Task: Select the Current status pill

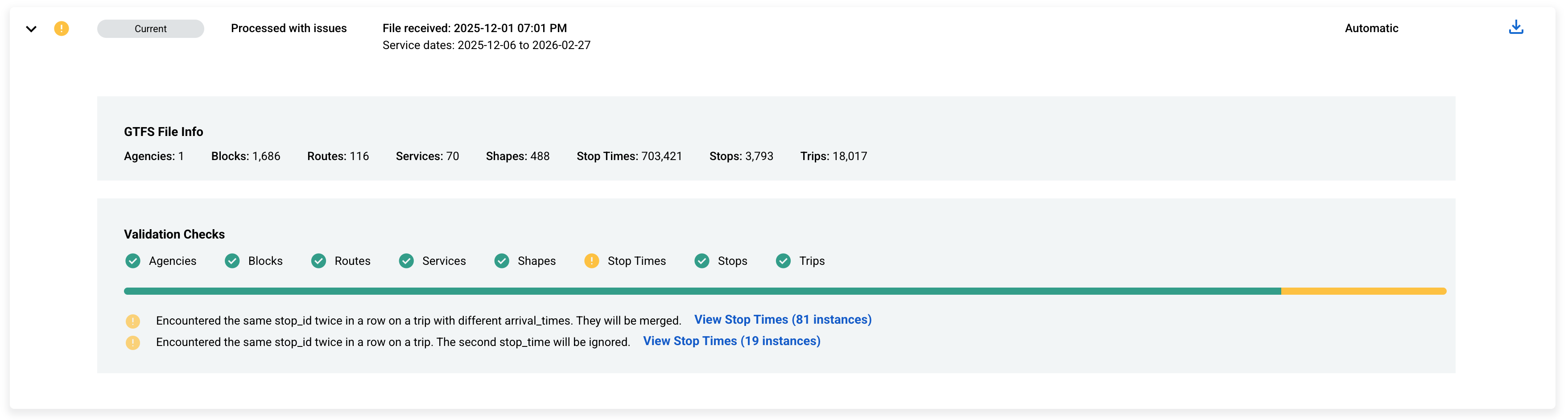Action: click(150, 28)
